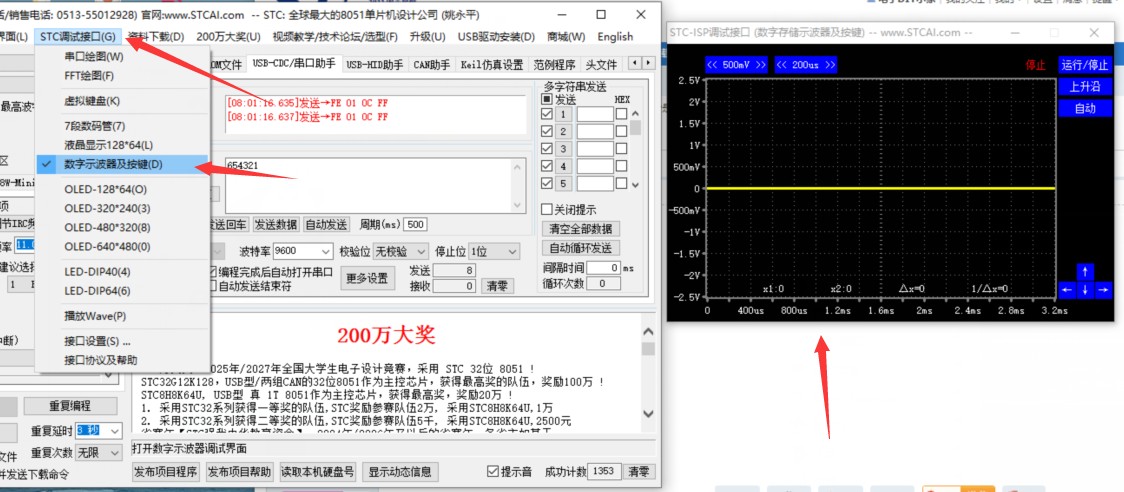
Task: Open 更多设置 button
Action: point(367,278)
